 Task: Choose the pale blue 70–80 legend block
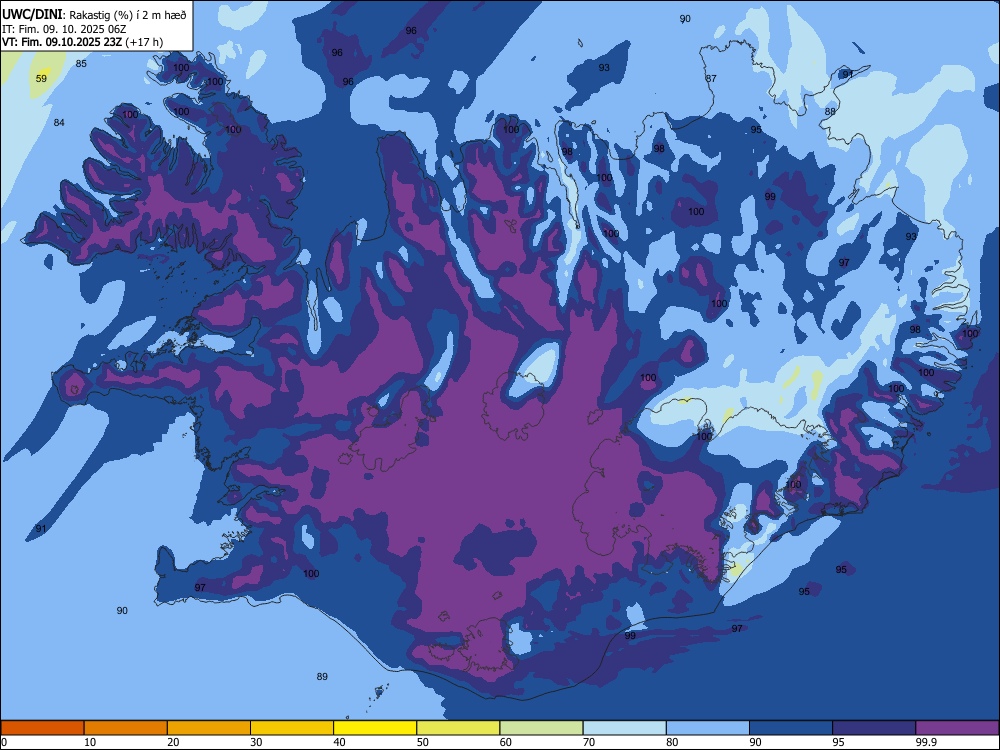tap(625, 728)
